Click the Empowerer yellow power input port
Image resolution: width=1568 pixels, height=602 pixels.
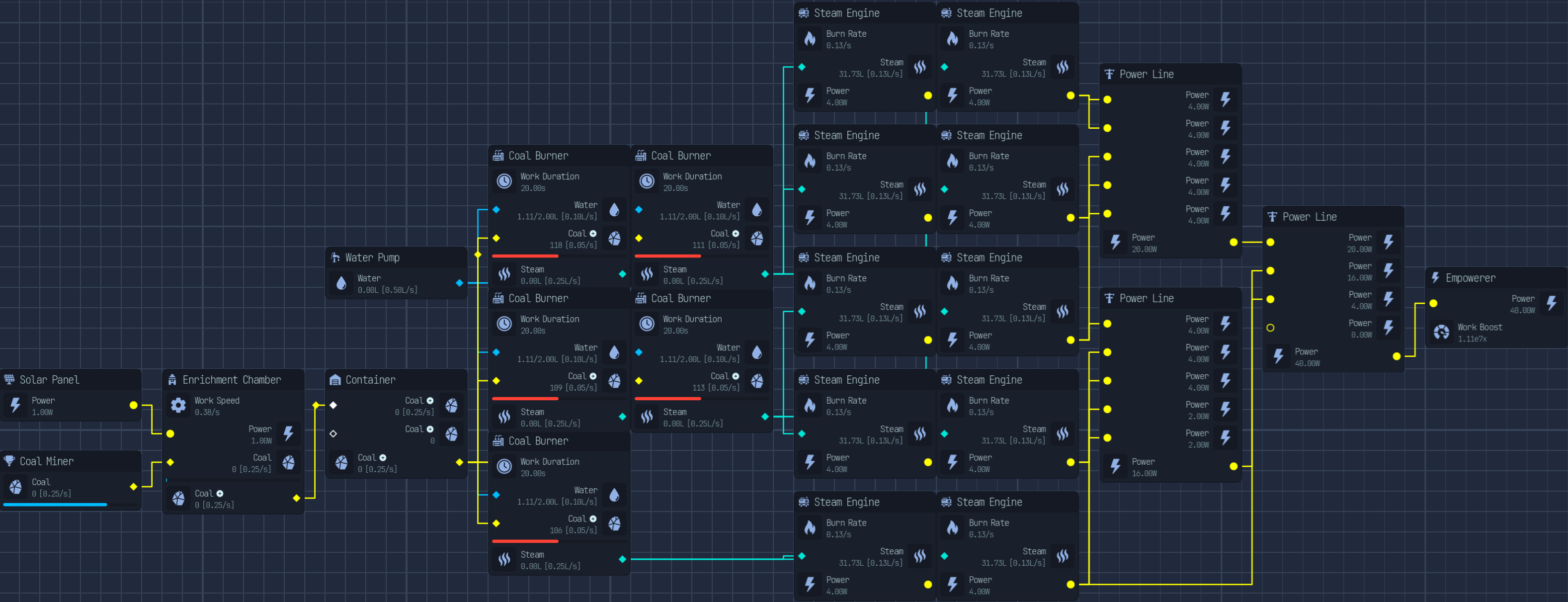[1433, 303]
